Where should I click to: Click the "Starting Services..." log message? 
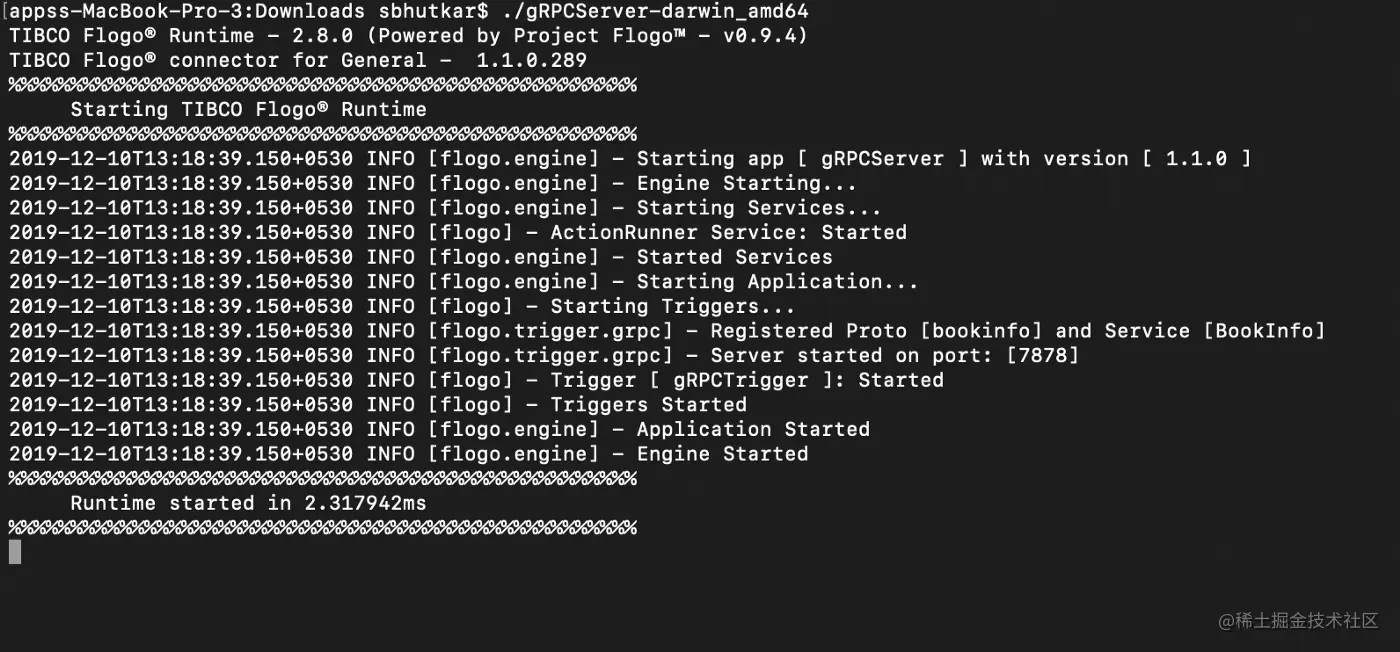click(758, 208)
